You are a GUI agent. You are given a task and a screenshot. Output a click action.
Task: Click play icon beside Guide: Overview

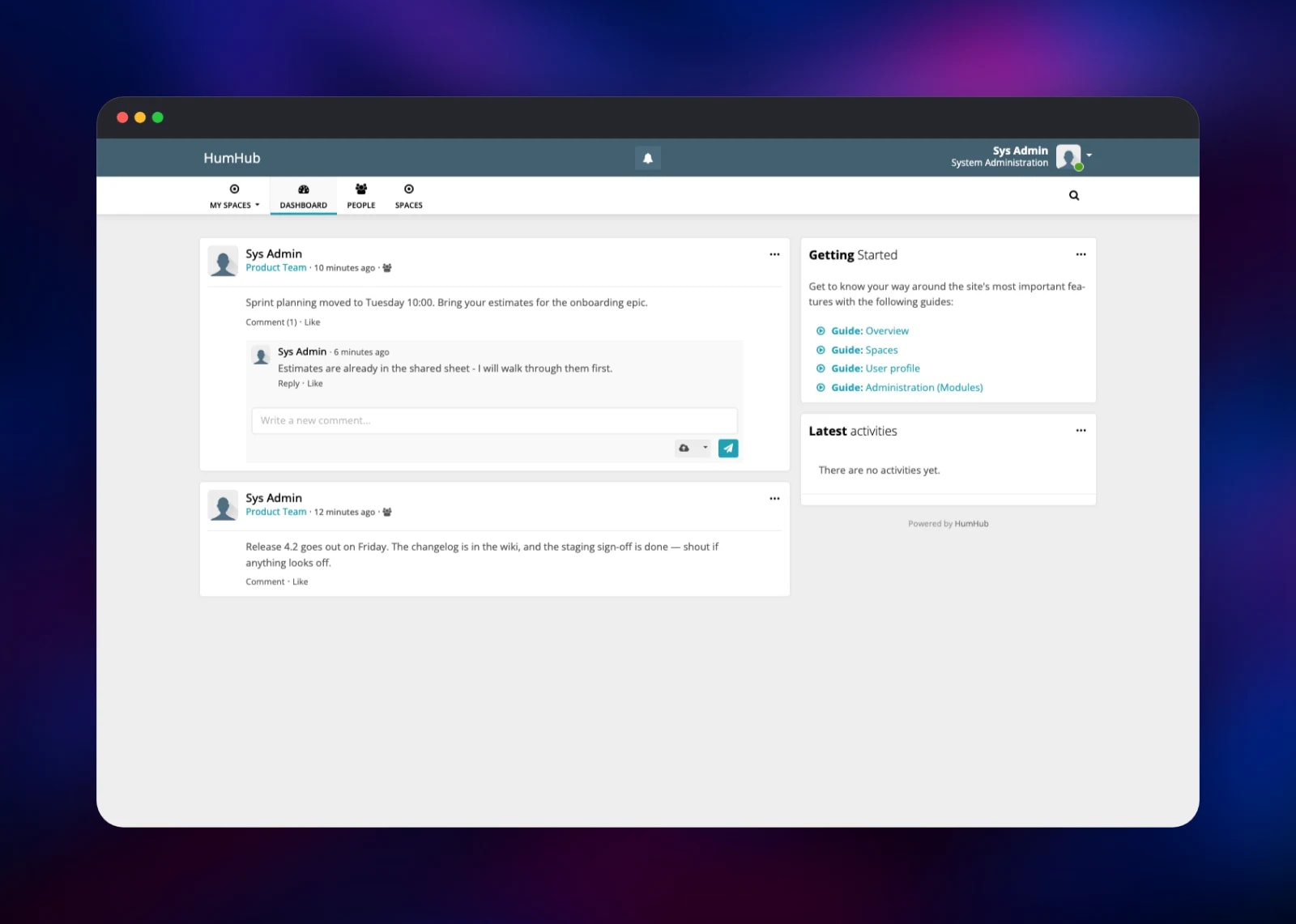pyautogui.click(x=821, y=331)
